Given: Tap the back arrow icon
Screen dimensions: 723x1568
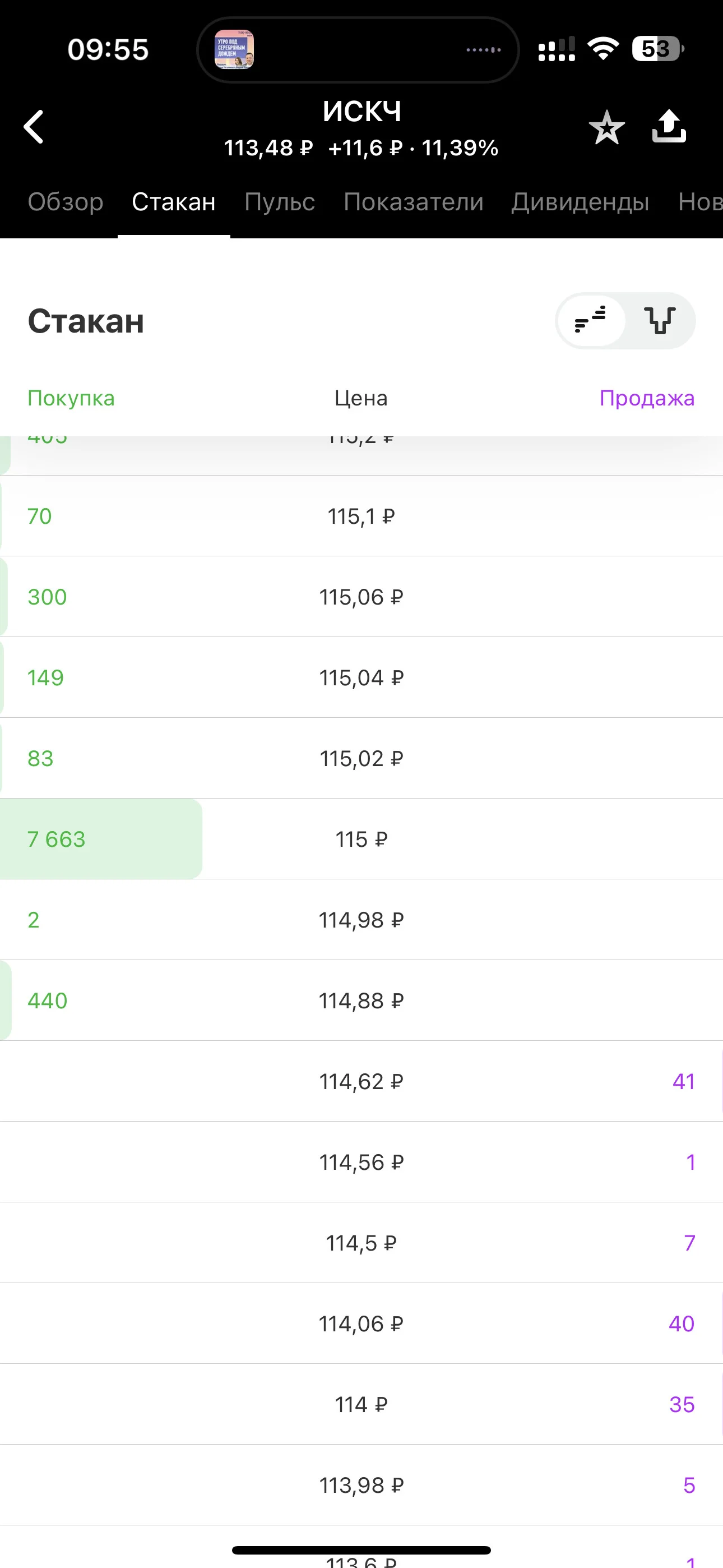Looking at the screenshot, I should [x=34, y=127].
